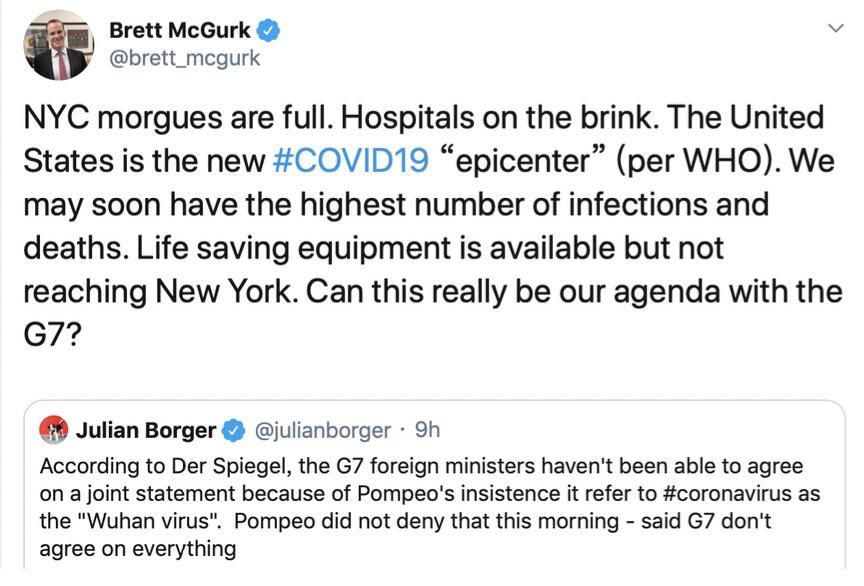Click the Julian Borger name in the quote
Viewport: 864px width, 586px height.
pyautogui.click(x=146, y=431)
